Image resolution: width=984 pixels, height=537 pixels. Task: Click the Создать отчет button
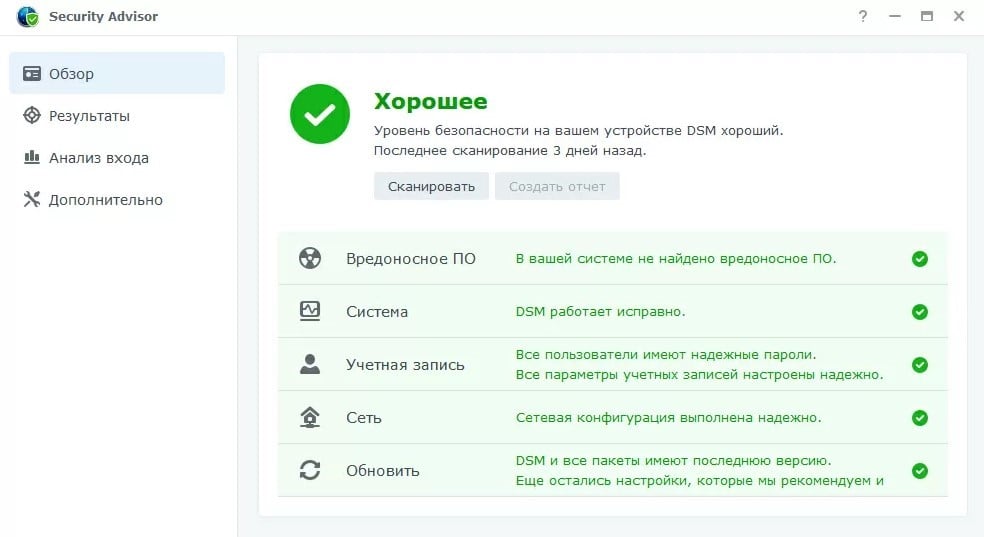coord(557,186)
